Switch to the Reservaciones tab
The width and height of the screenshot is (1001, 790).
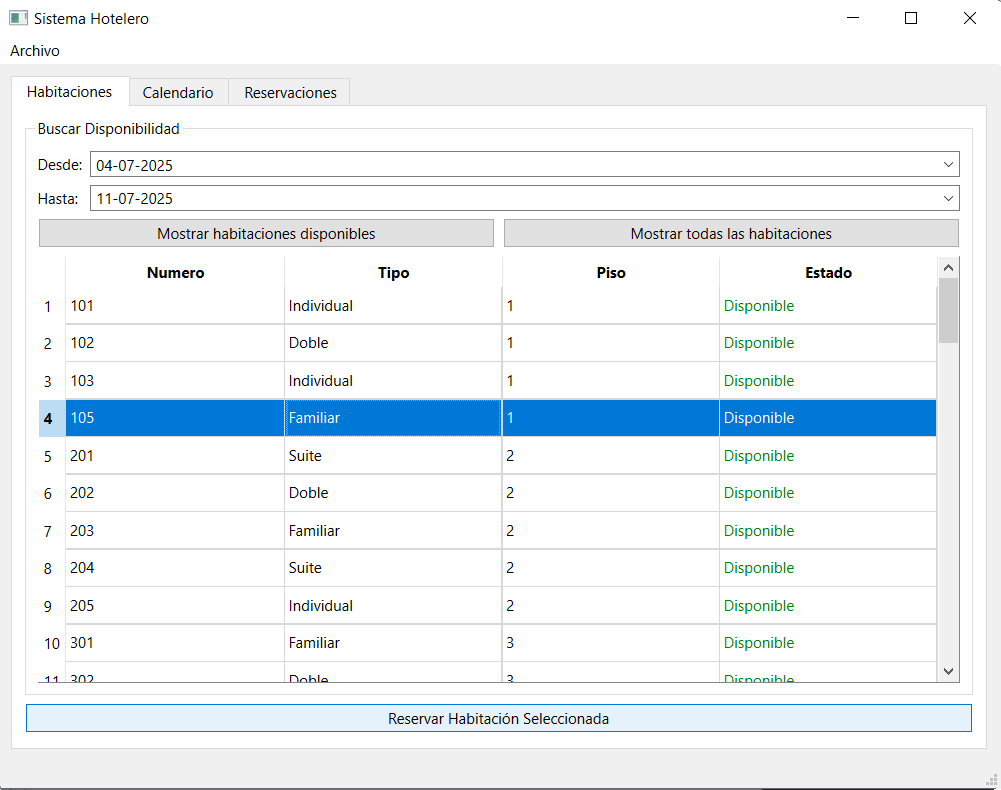[290, 93]
